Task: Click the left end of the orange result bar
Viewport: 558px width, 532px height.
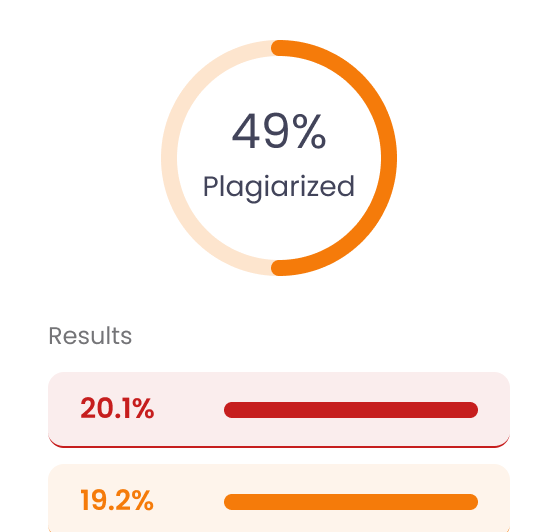Action: (x=232, y=502)
